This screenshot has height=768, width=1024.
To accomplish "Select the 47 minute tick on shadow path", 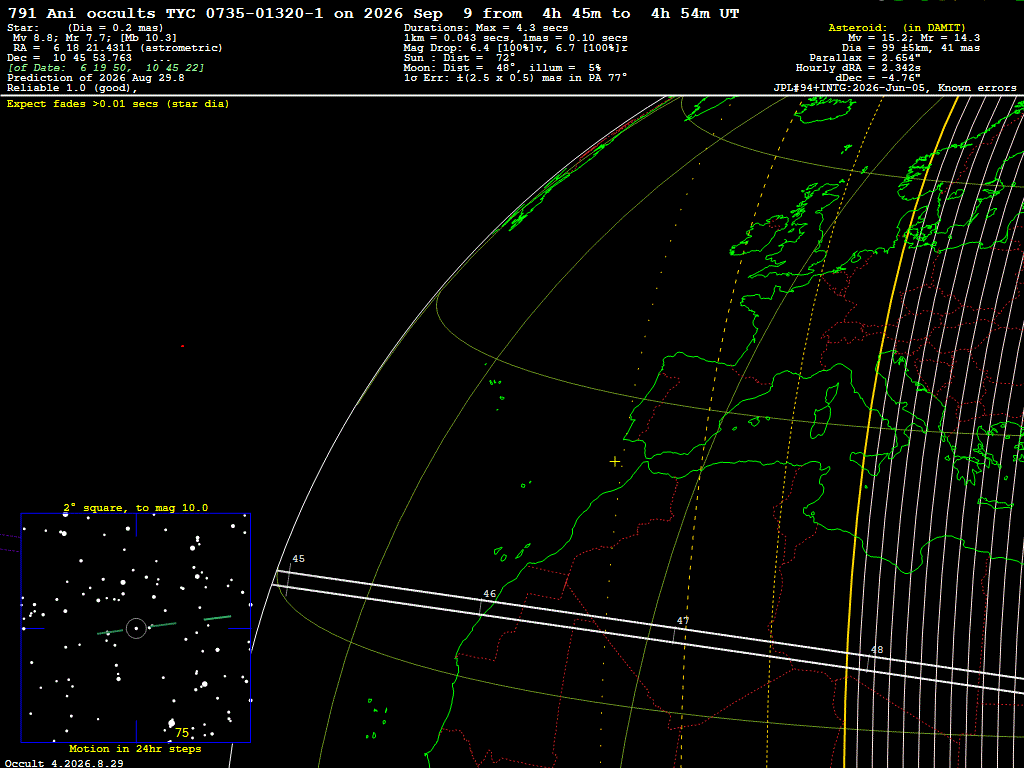I will (682, 621).
